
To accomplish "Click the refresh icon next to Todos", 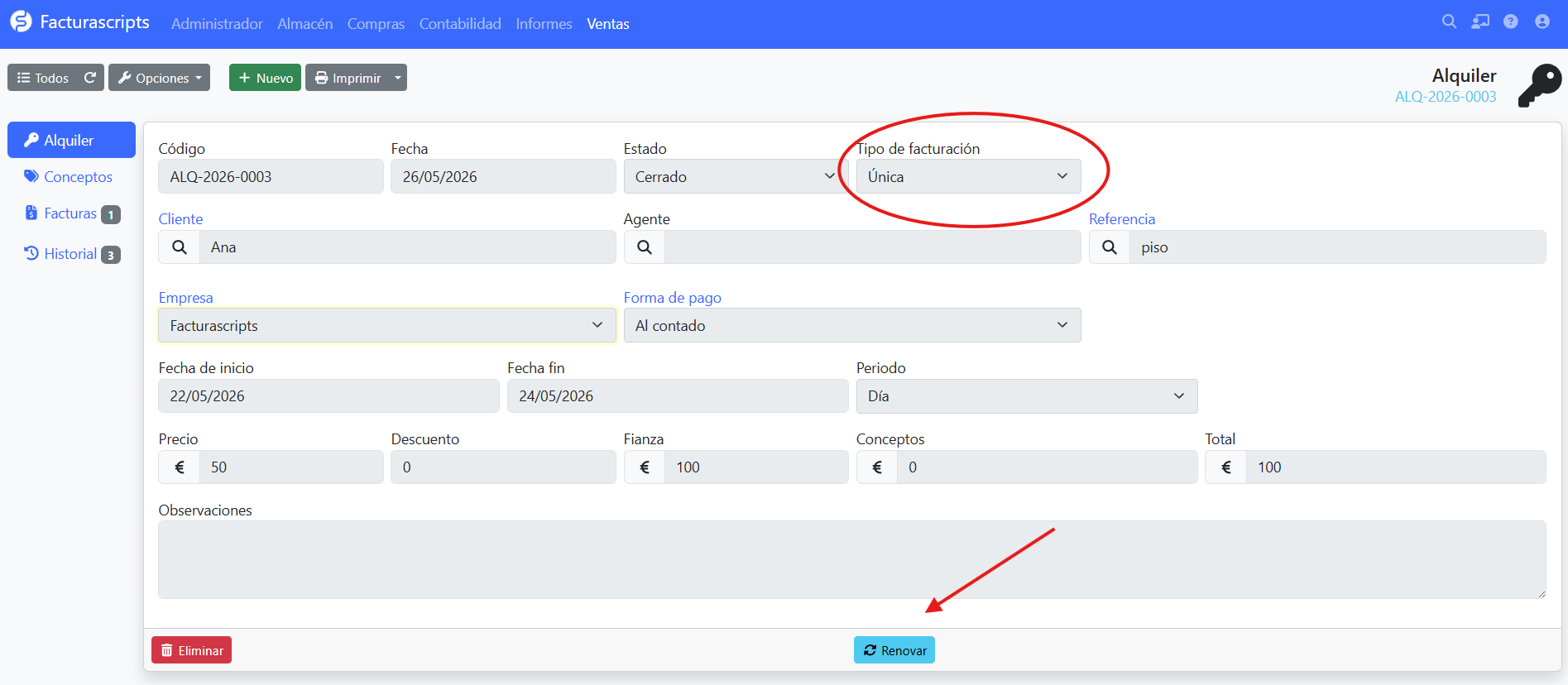I will pyautogui.click(x=90, y=78).
